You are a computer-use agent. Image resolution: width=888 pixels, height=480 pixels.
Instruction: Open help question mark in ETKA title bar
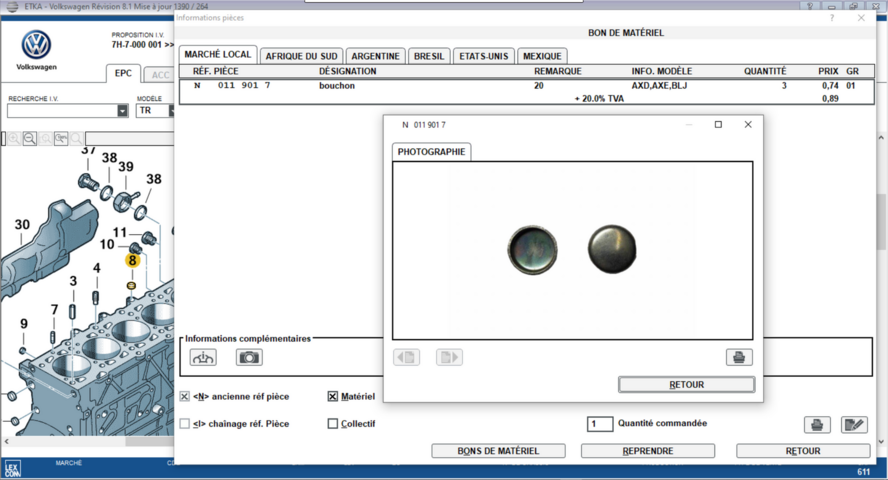(x=809, y=6)
